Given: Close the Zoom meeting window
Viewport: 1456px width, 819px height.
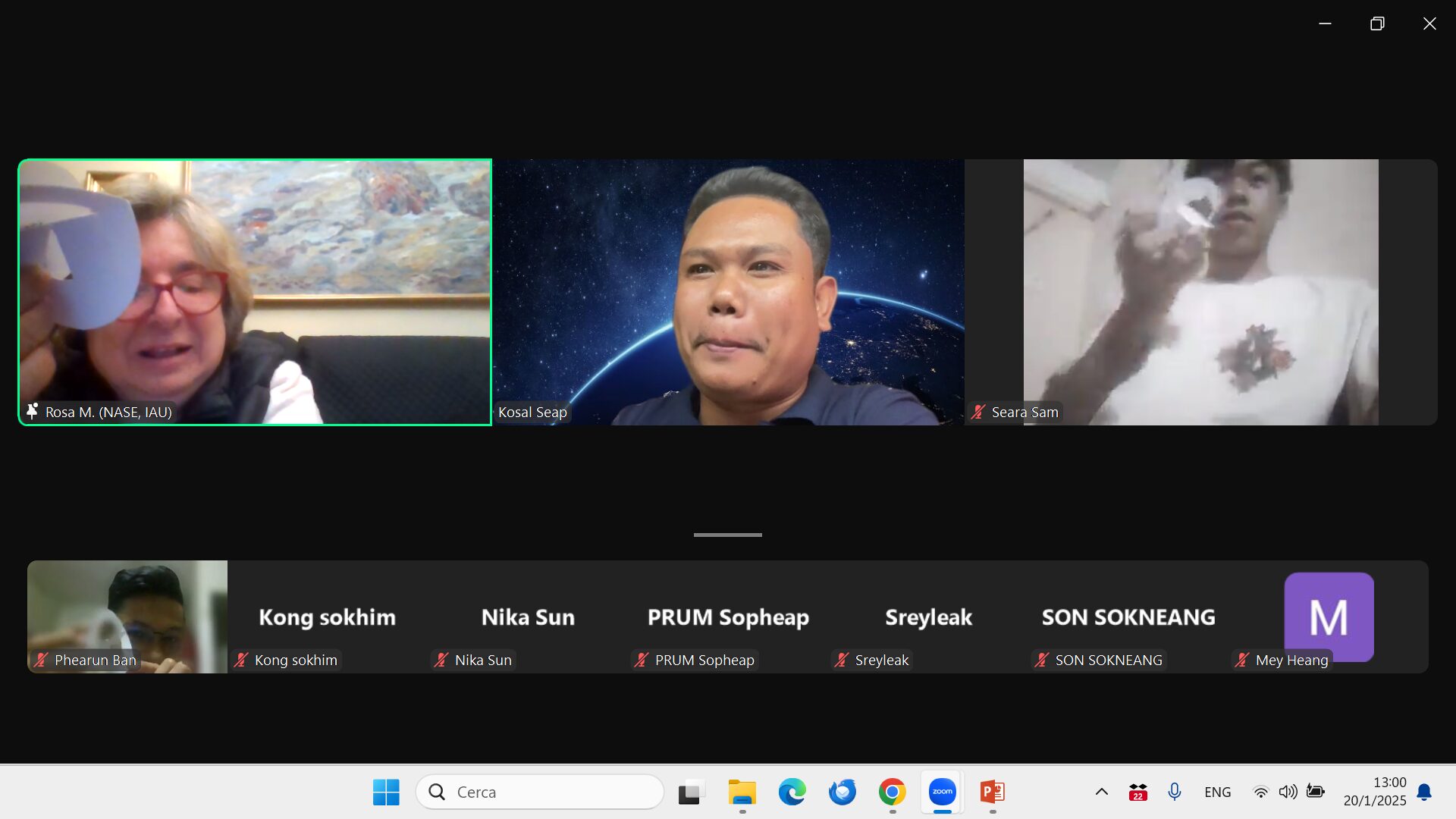Looking at the screenshot, I should point(1429,24).
